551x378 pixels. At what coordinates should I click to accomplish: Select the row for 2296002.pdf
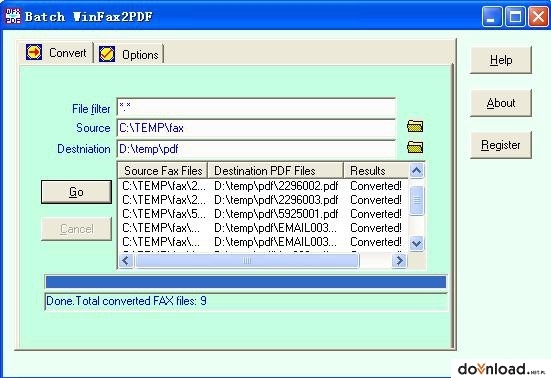[262, 186]
